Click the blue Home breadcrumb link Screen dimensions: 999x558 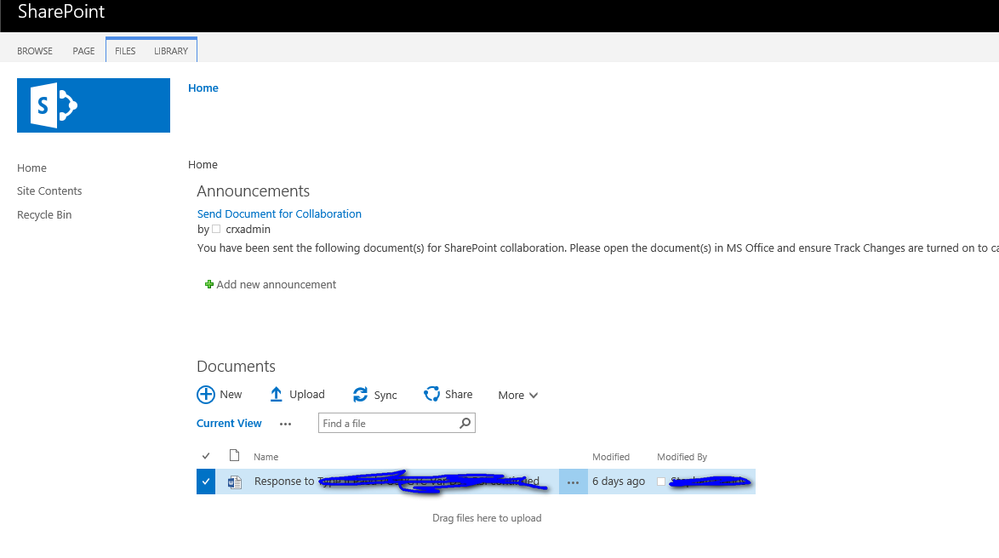coord(203,88)
